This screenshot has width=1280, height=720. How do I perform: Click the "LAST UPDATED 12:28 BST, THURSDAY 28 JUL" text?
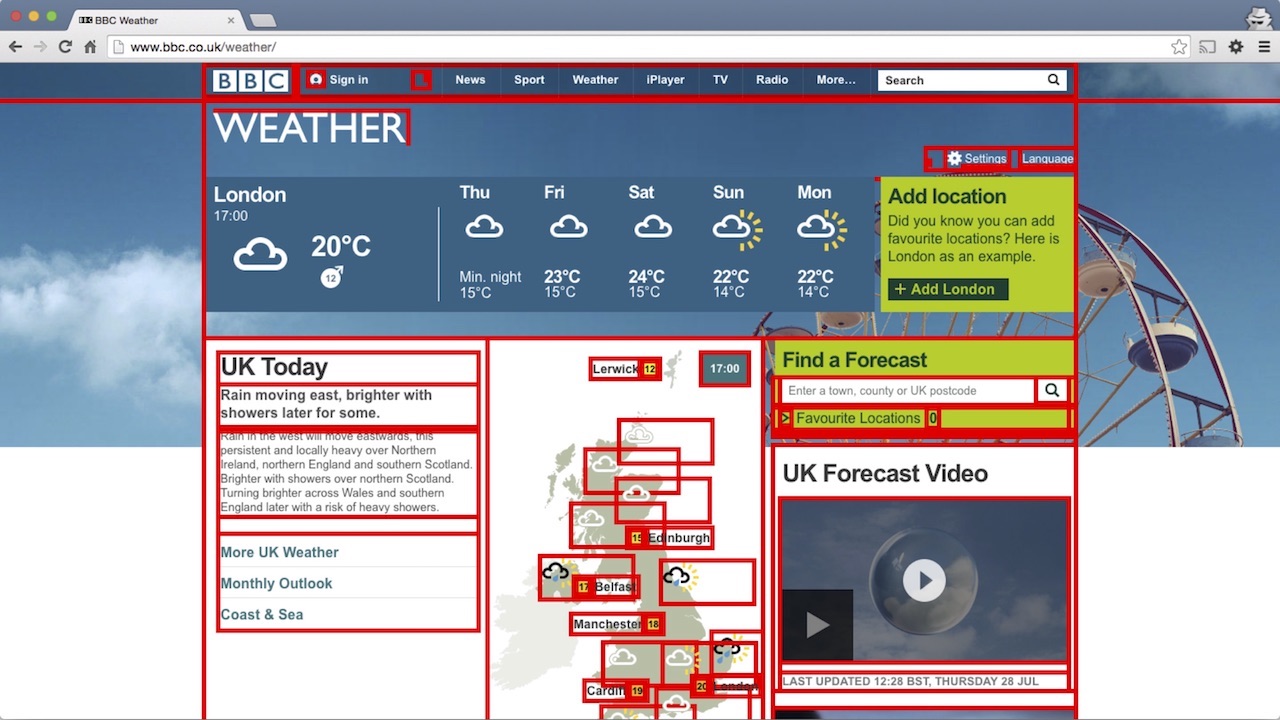click(x=910, y=681)
